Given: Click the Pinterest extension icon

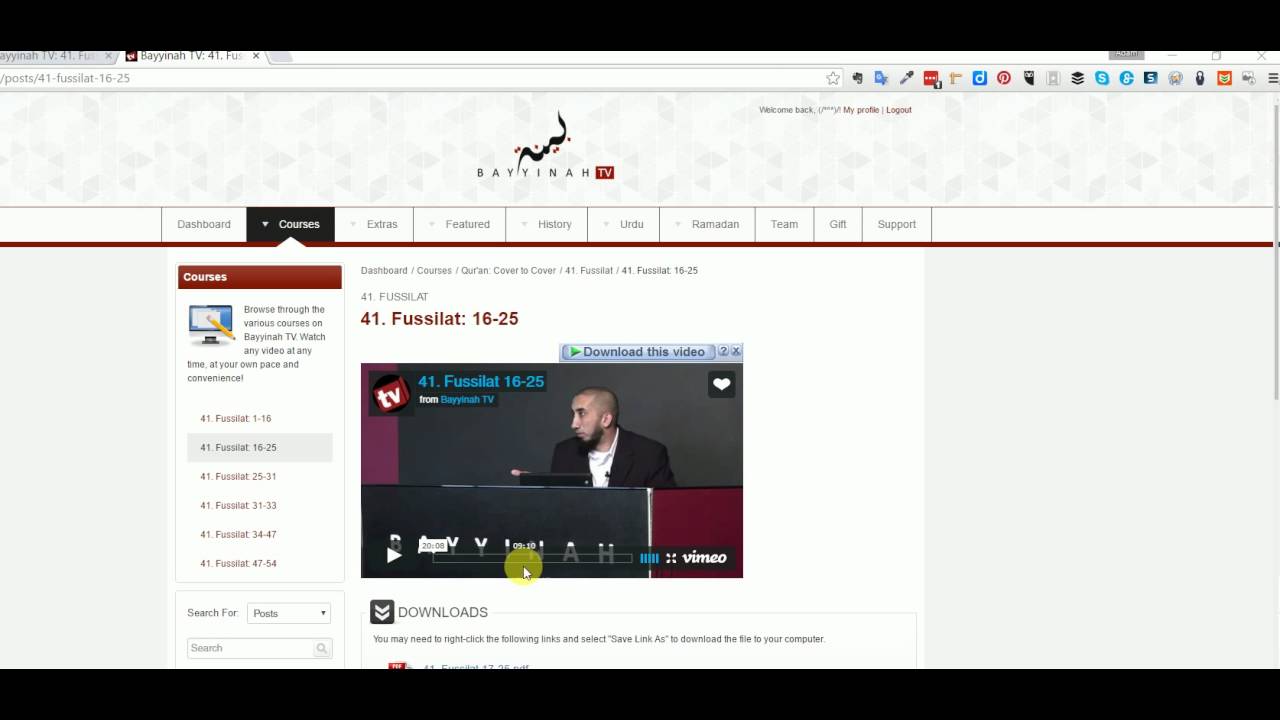Looking at the screenshot, I should pyautogui.click(x=1004, y=78).
